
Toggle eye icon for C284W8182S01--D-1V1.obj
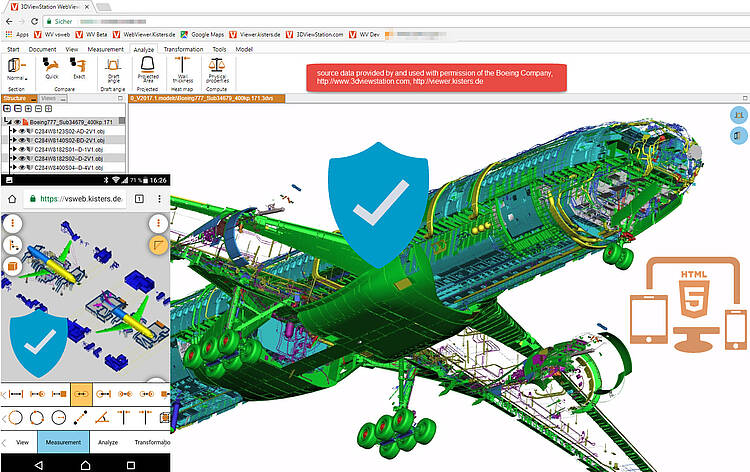22,149
